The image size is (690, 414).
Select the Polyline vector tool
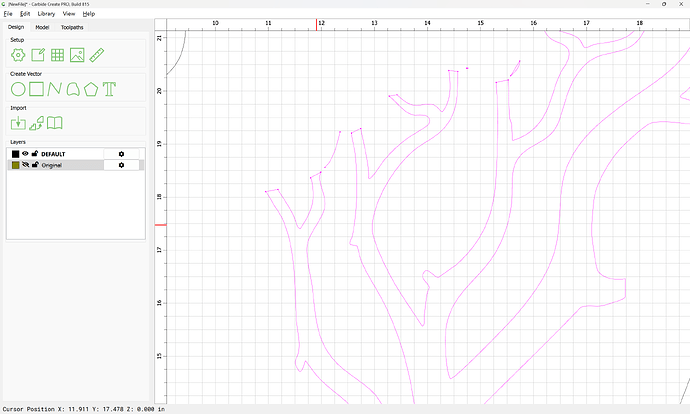[55, 89]
